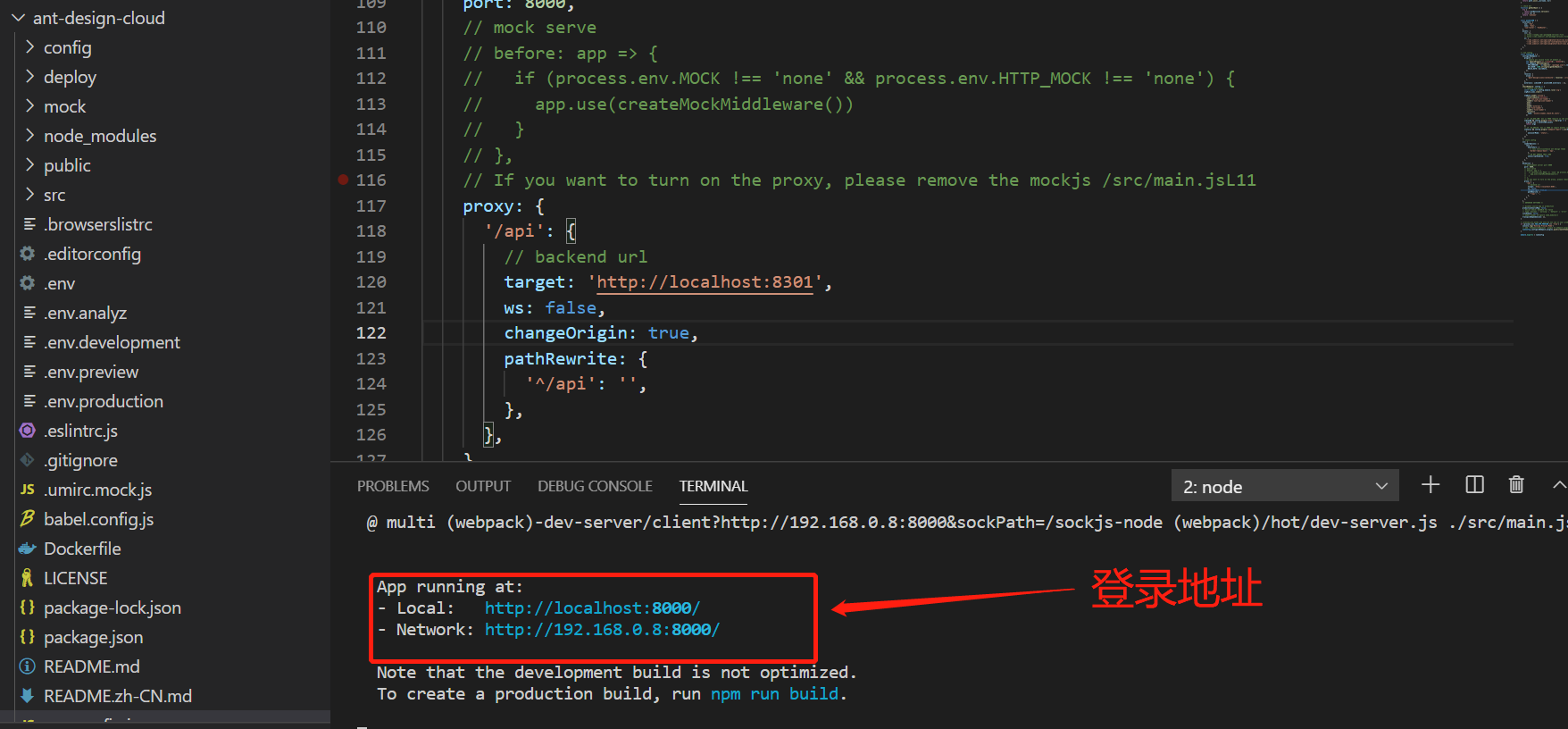Open the README.zh-CN.md file
Screen dimensions: 1568x729
(118, 696)
